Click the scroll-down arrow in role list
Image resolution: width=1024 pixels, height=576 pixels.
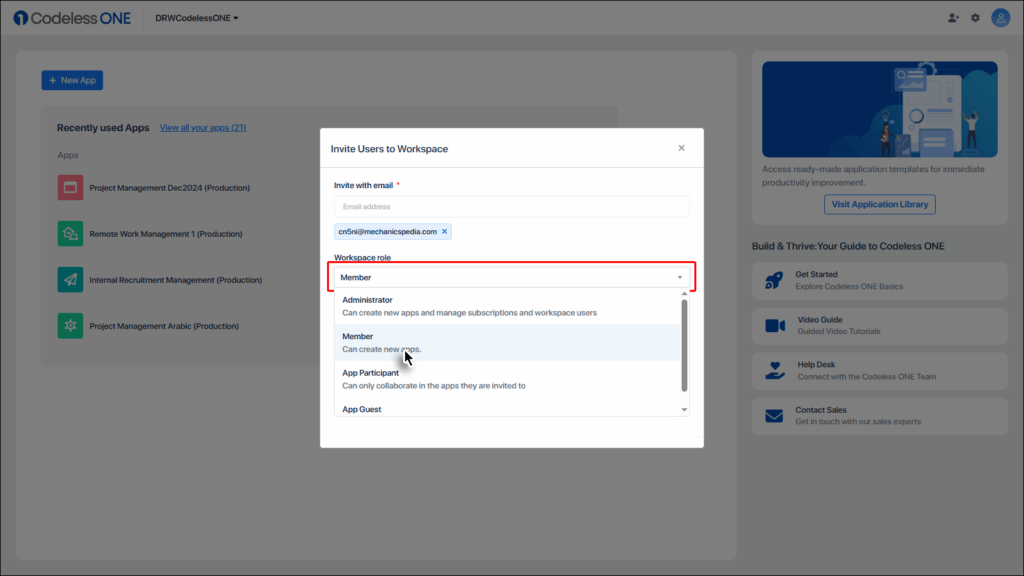(x=684, y=410)
